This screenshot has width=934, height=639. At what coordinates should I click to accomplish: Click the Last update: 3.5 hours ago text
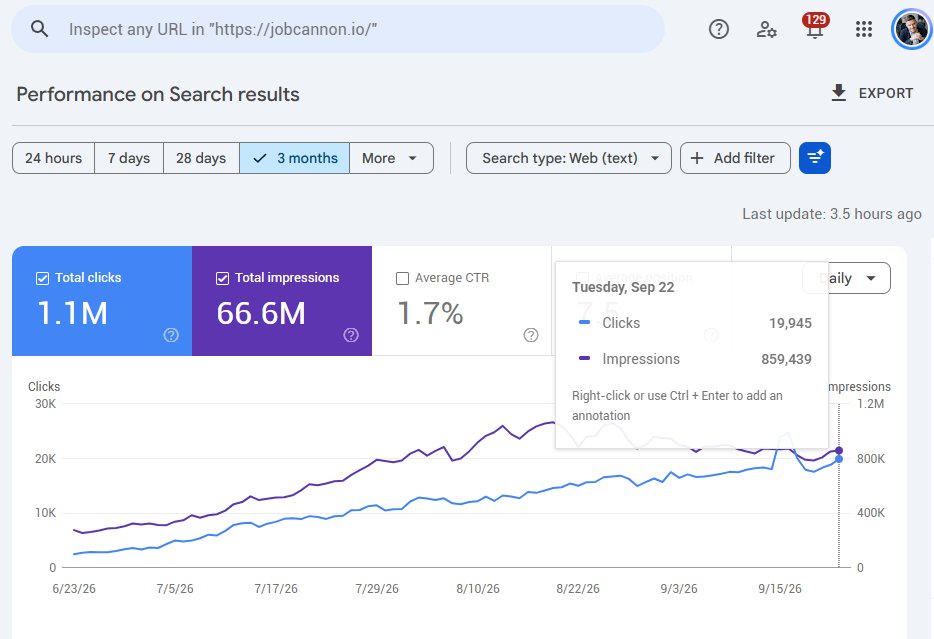point(832,214)
